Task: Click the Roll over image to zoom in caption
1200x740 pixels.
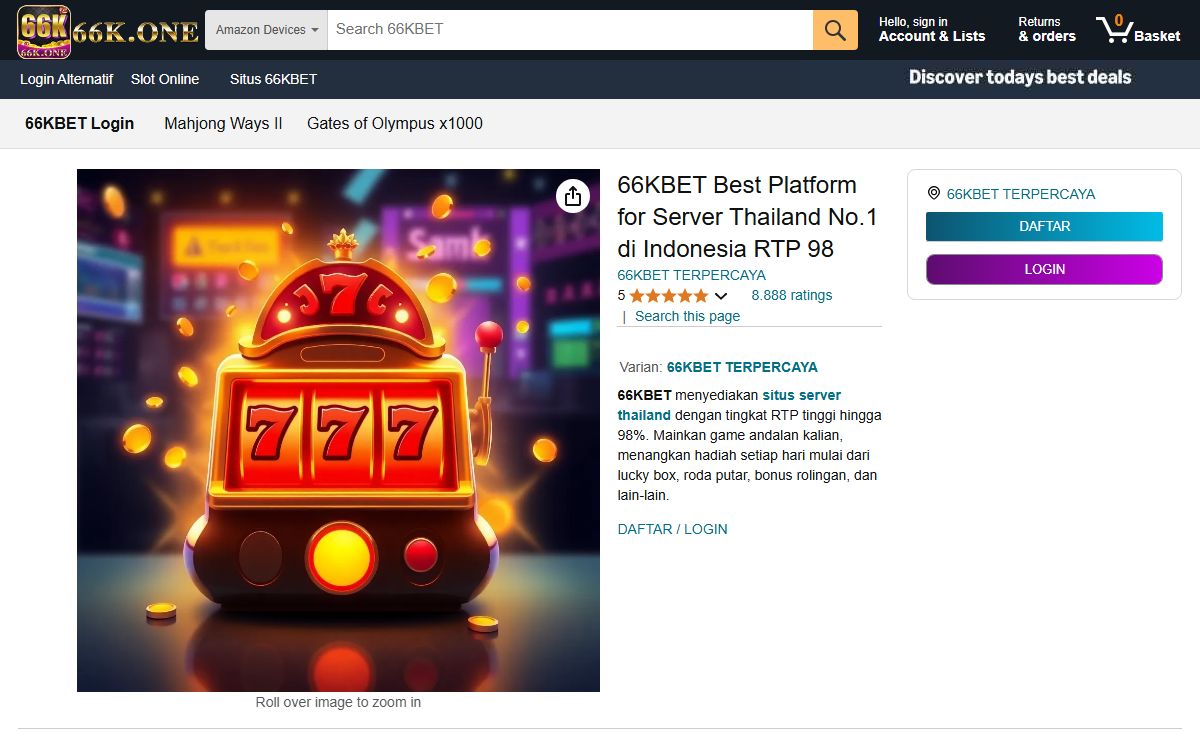Action: [x=338, y=702]
